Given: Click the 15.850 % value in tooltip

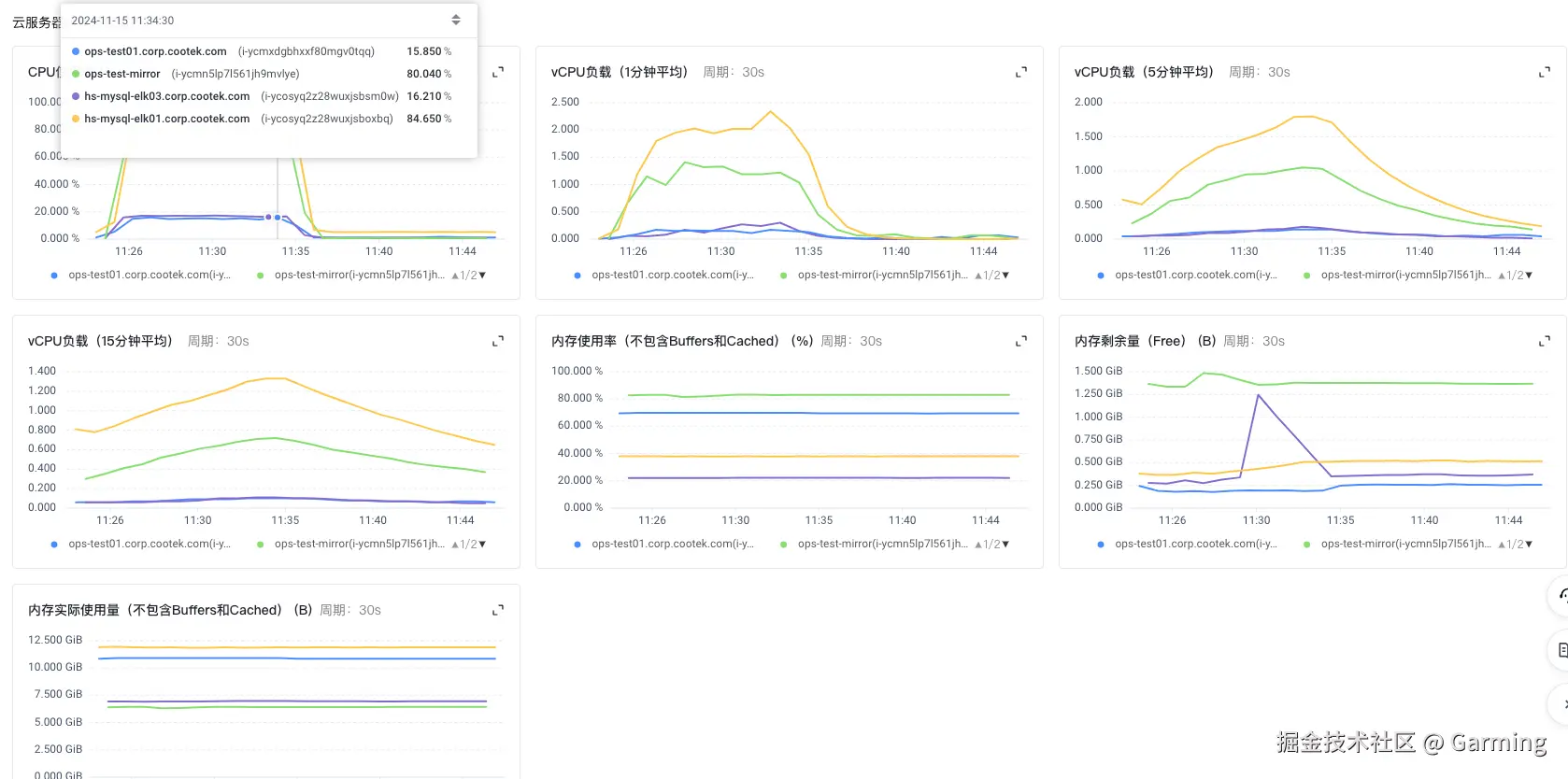Looking at the screenshot, I should (429, 51).
